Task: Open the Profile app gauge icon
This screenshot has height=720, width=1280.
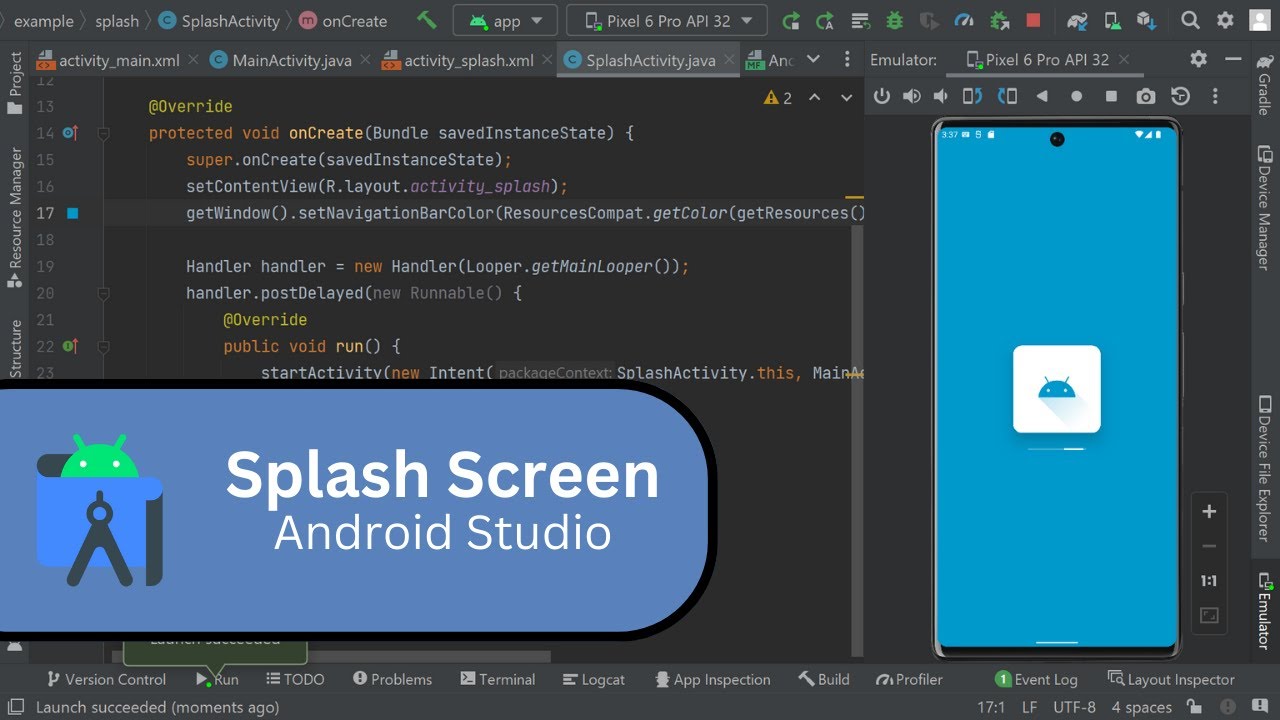Action: [964, 20]
